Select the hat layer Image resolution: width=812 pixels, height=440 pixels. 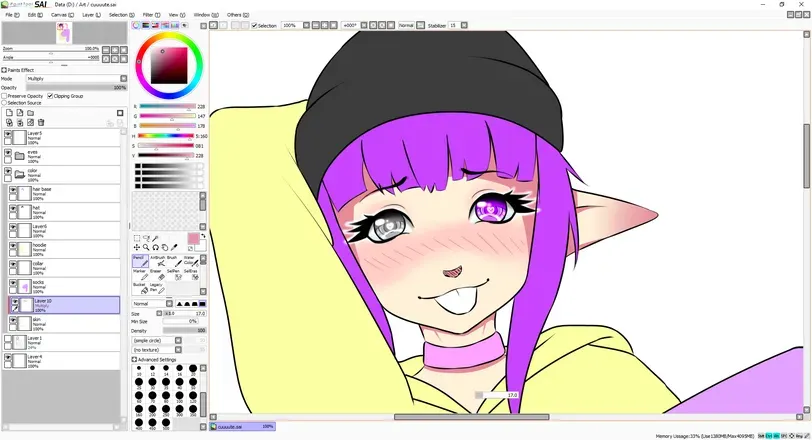64,212
